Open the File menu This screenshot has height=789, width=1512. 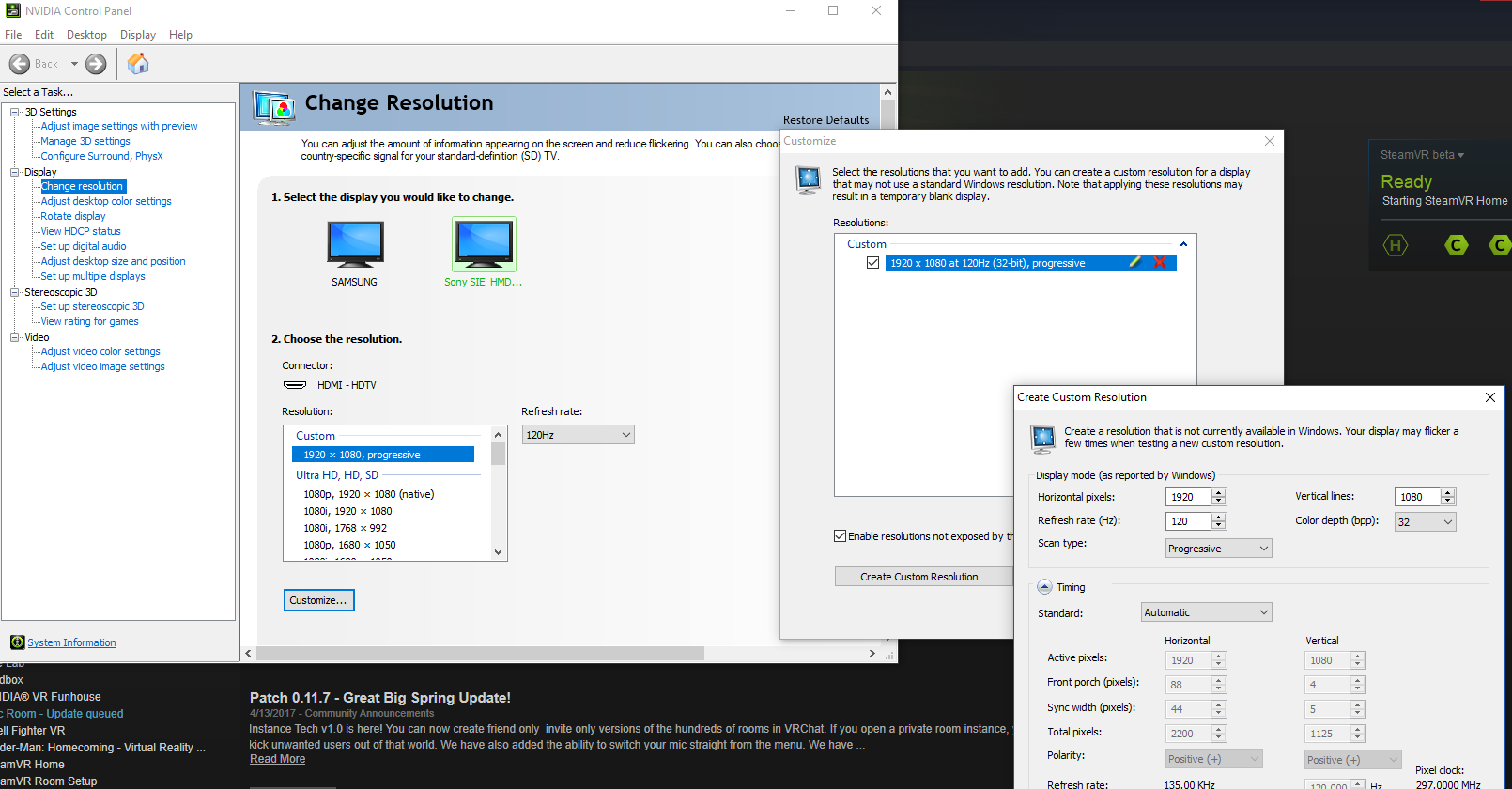pos(13,35)
